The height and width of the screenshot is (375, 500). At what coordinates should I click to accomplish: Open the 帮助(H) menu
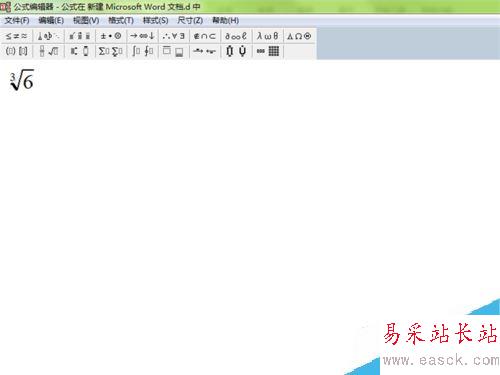(225, 21)
